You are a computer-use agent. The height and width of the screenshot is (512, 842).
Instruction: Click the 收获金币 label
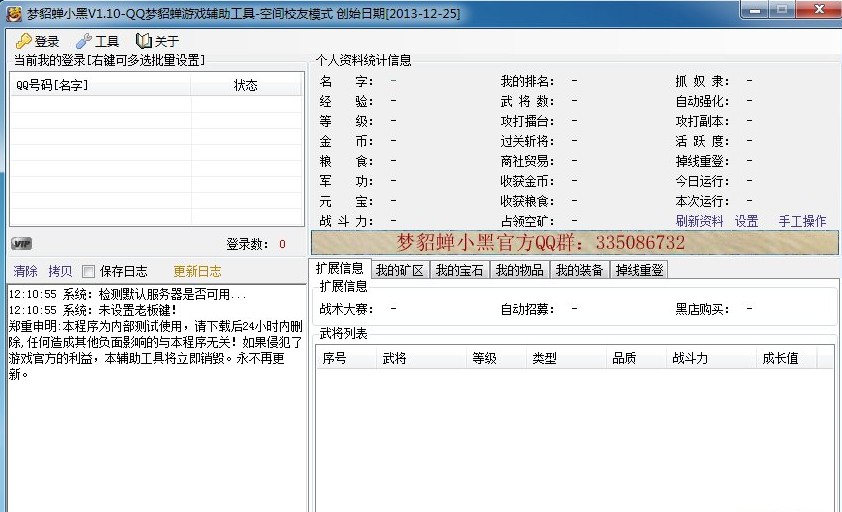(x=527, y=181)
